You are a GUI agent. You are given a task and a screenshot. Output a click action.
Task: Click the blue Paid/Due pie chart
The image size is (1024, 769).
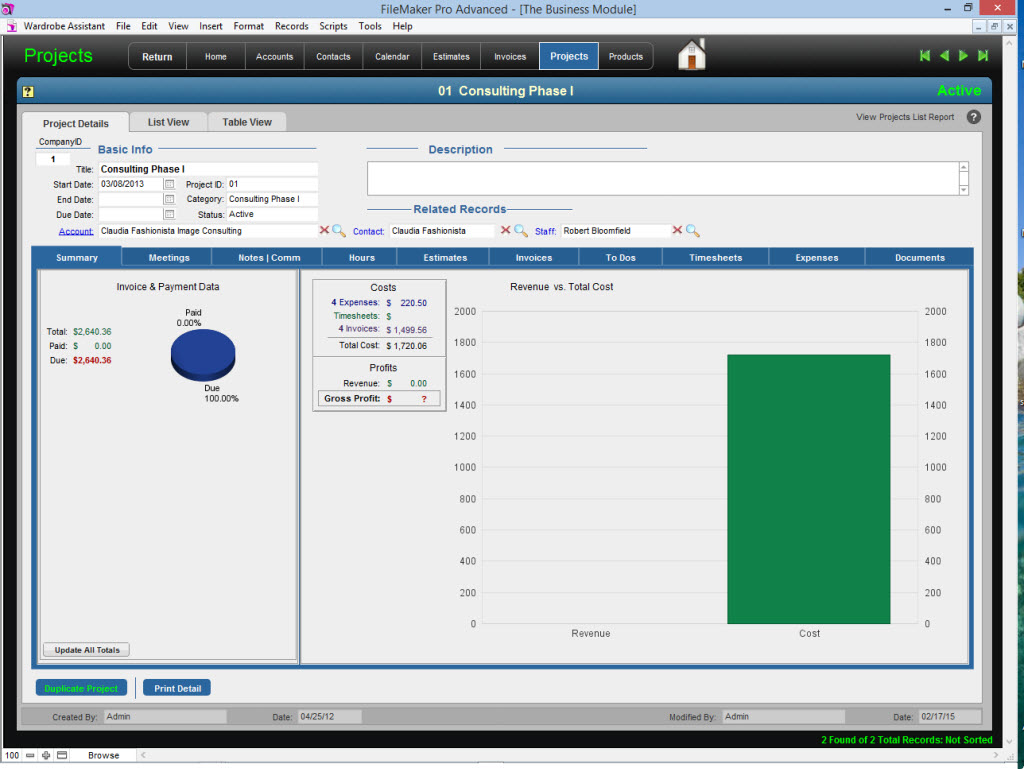point(203,354)
